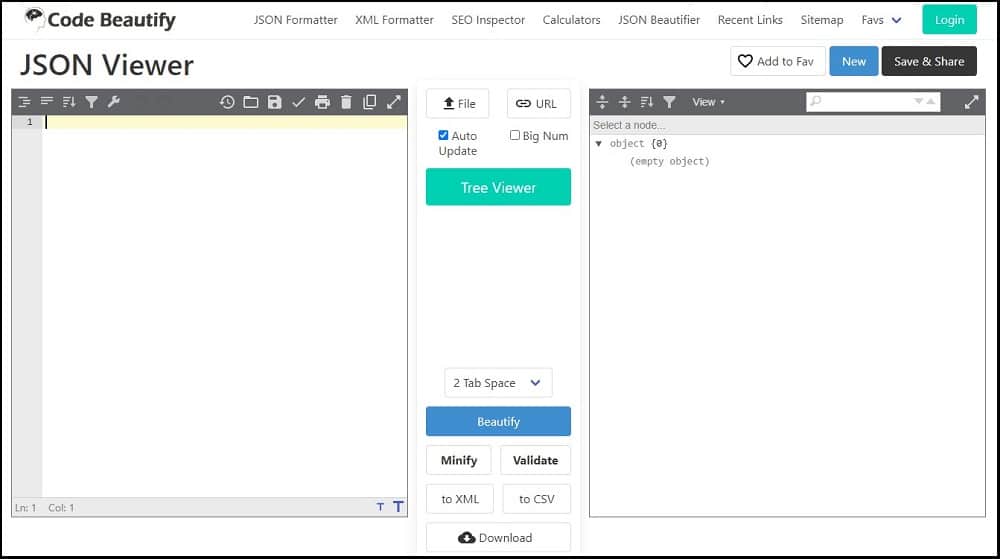Enable the Big Num checkbox

515,135
